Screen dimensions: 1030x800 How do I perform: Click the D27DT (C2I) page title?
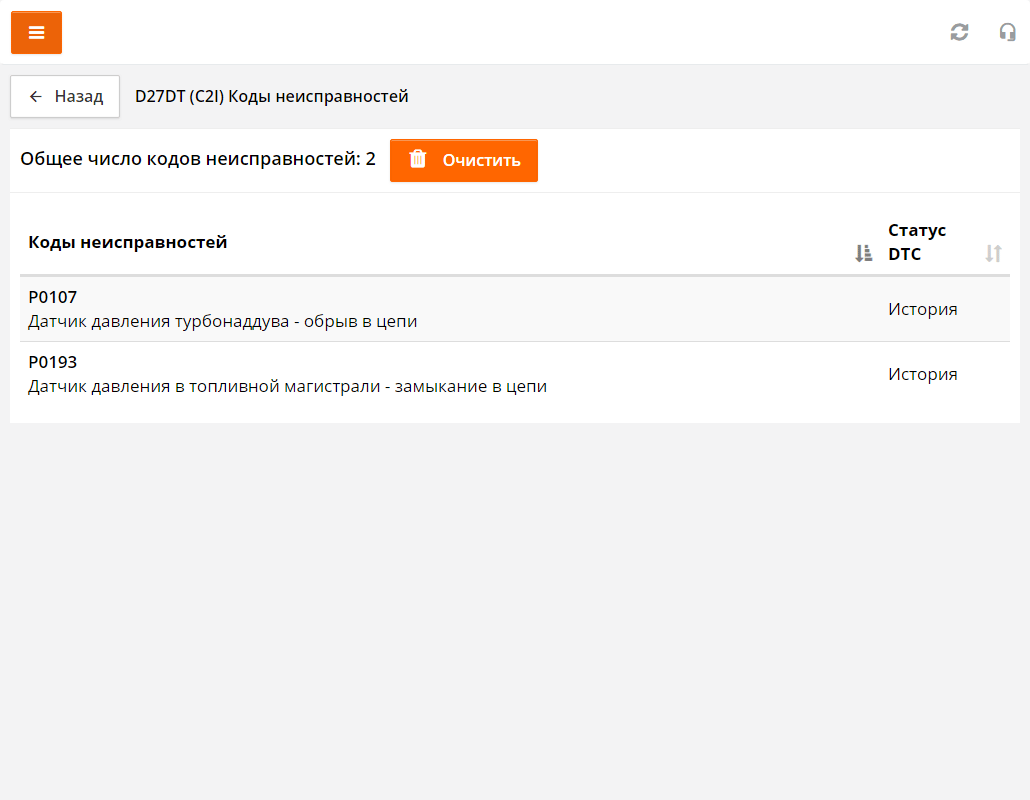click(x=271, y=97)
